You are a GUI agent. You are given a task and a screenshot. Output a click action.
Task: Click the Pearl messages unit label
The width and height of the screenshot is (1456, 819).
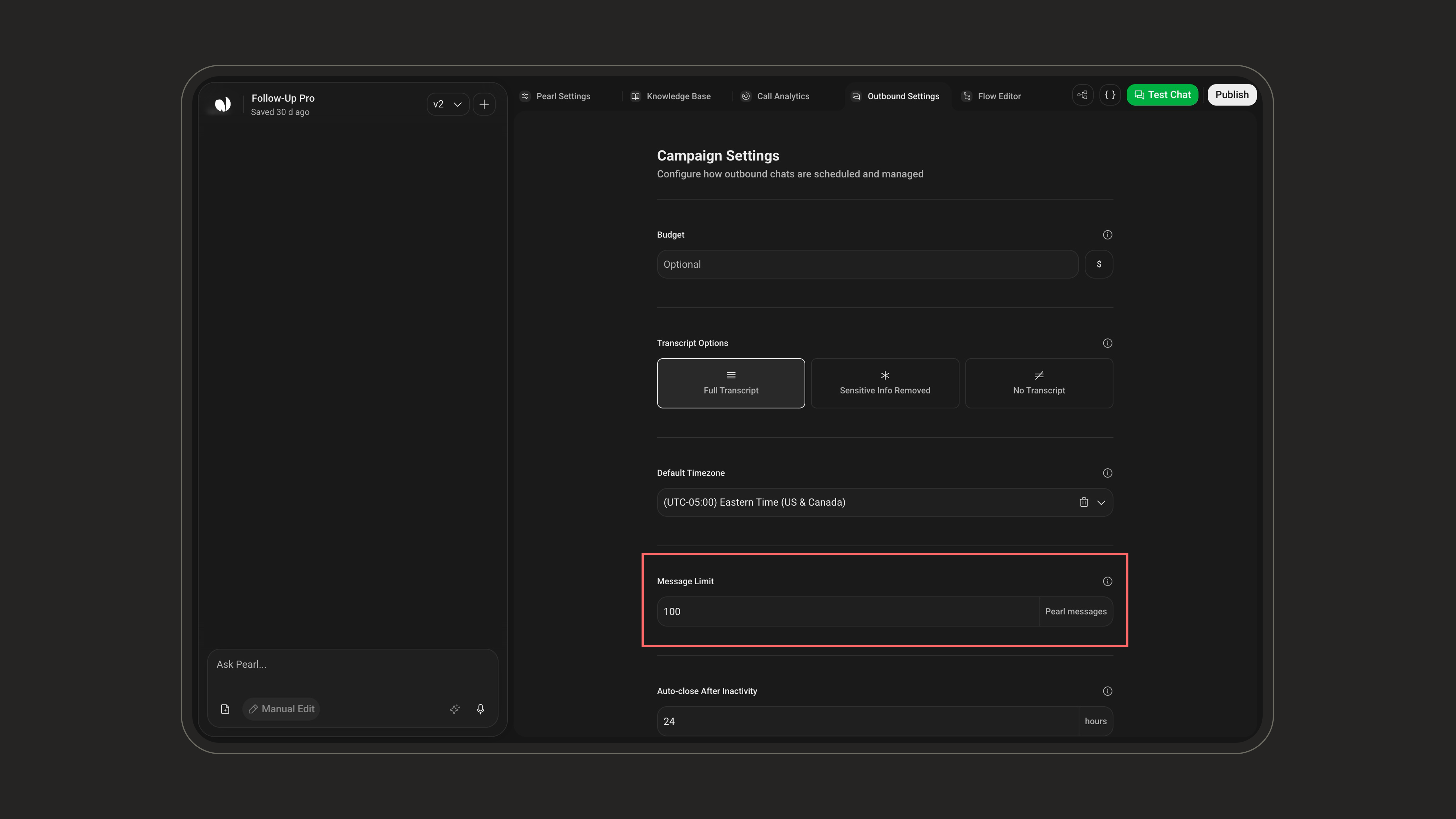[1076, 612]
